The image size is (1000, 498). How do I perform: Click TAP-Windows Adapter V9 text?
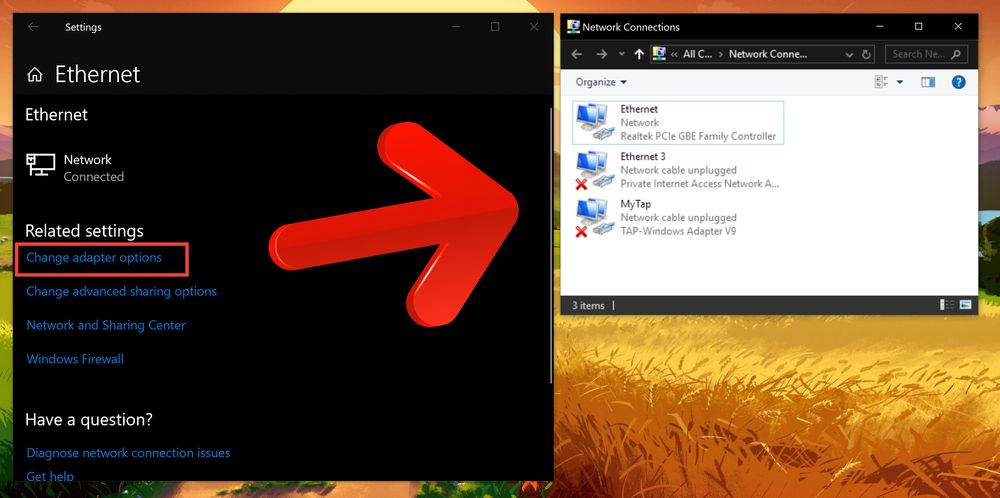(x=678, y=231)
